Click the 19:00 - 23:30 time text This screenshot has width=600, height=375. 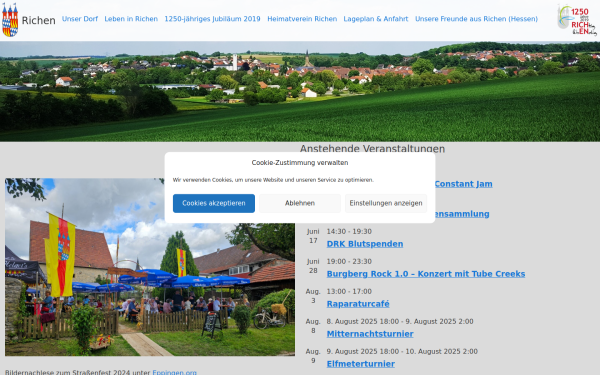pos(349,261)
